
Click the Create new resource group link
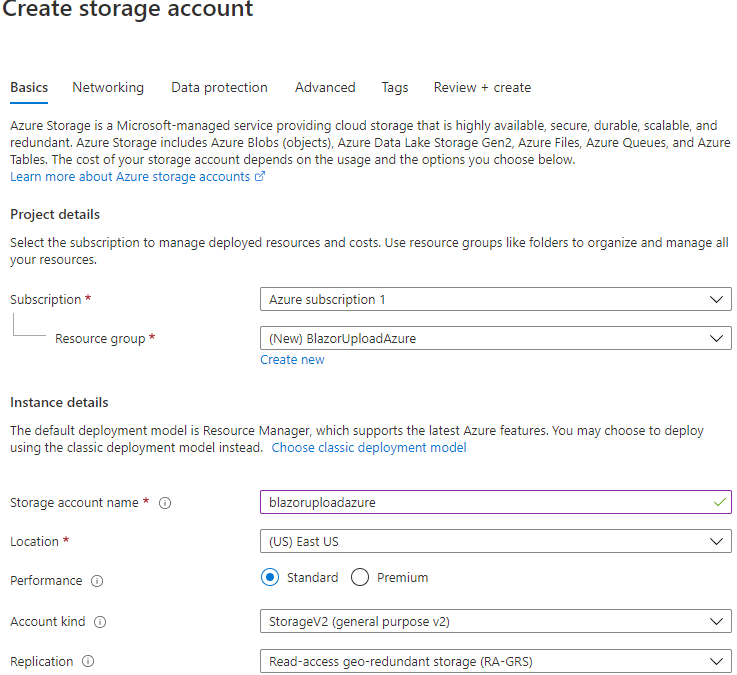point(292,360)
